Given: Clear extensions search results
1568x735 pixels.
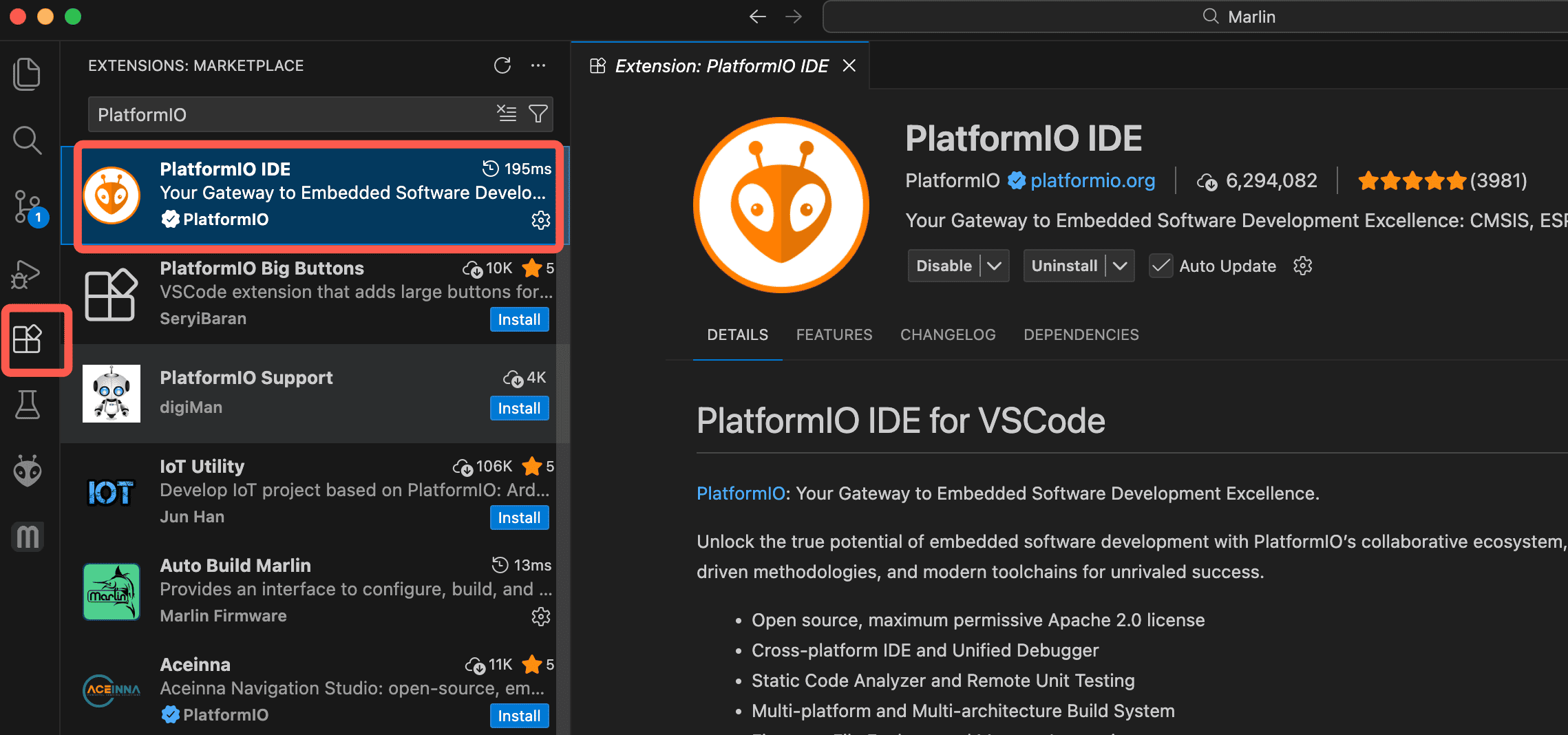Looking at the screenshot, I should pyautogui.click(x=507, y=114).
